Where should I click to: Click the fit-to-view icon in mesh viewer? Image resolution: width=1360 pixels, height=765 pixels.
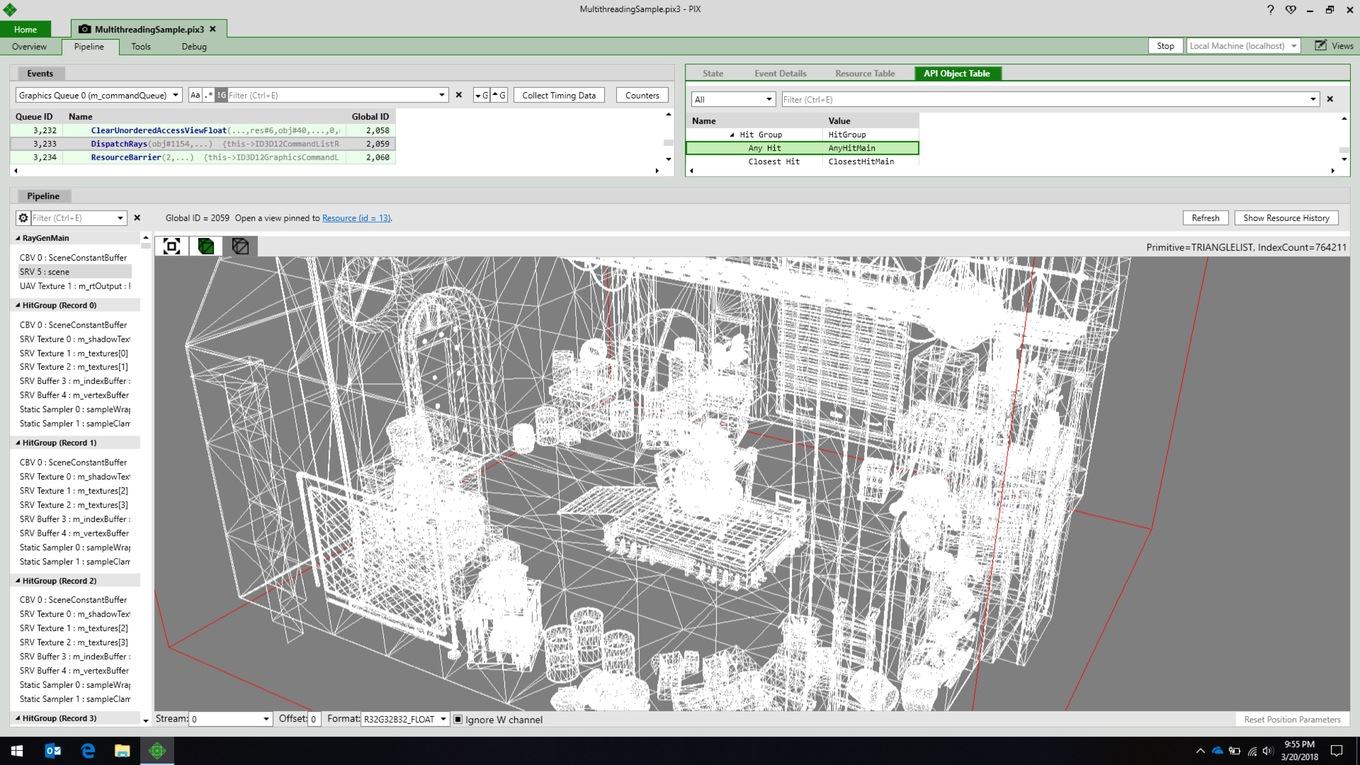(172, 246)
